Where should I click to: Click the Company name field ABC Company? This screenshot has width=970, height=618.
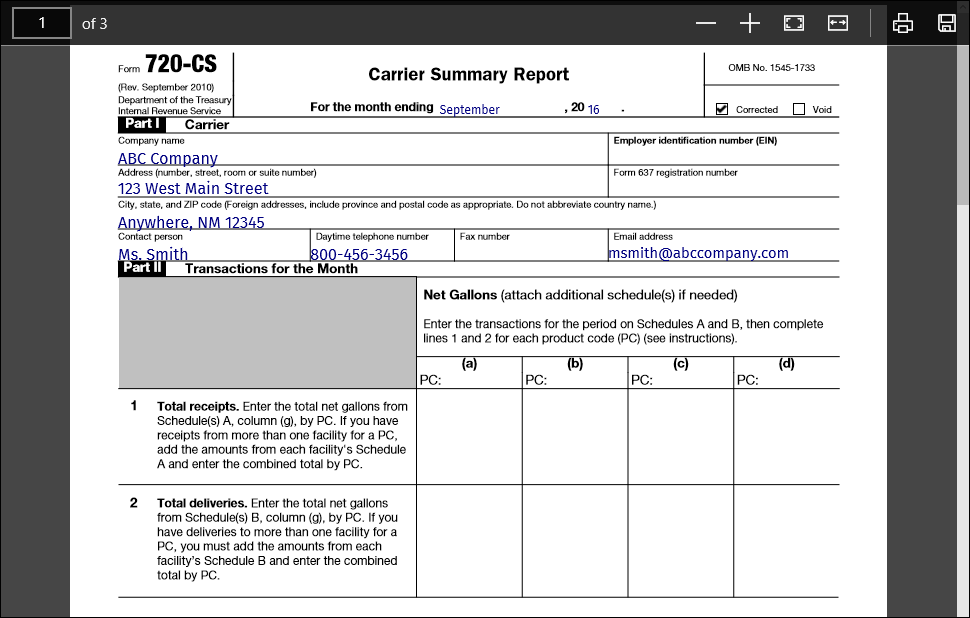pos(363,158)
